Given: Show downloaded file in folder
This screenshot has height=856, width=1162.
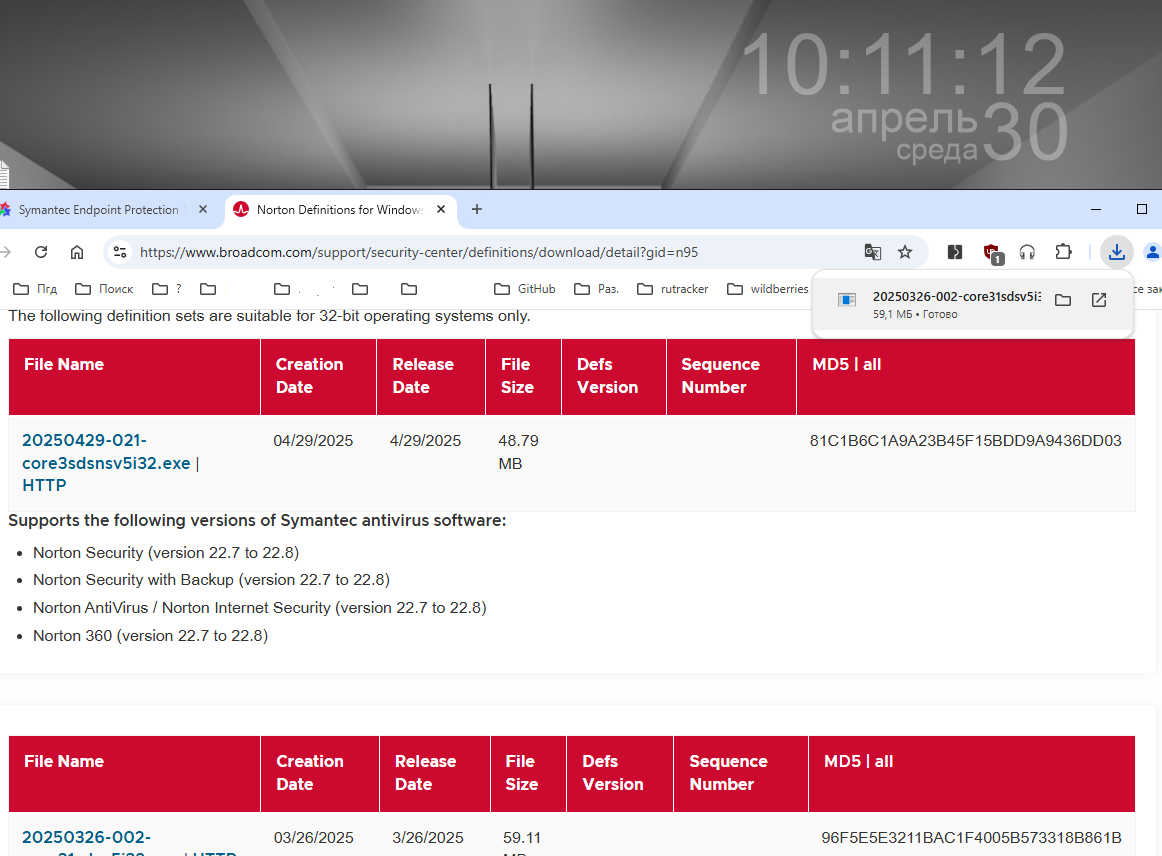Looking at the screenshot, I should click(1063, 300).
